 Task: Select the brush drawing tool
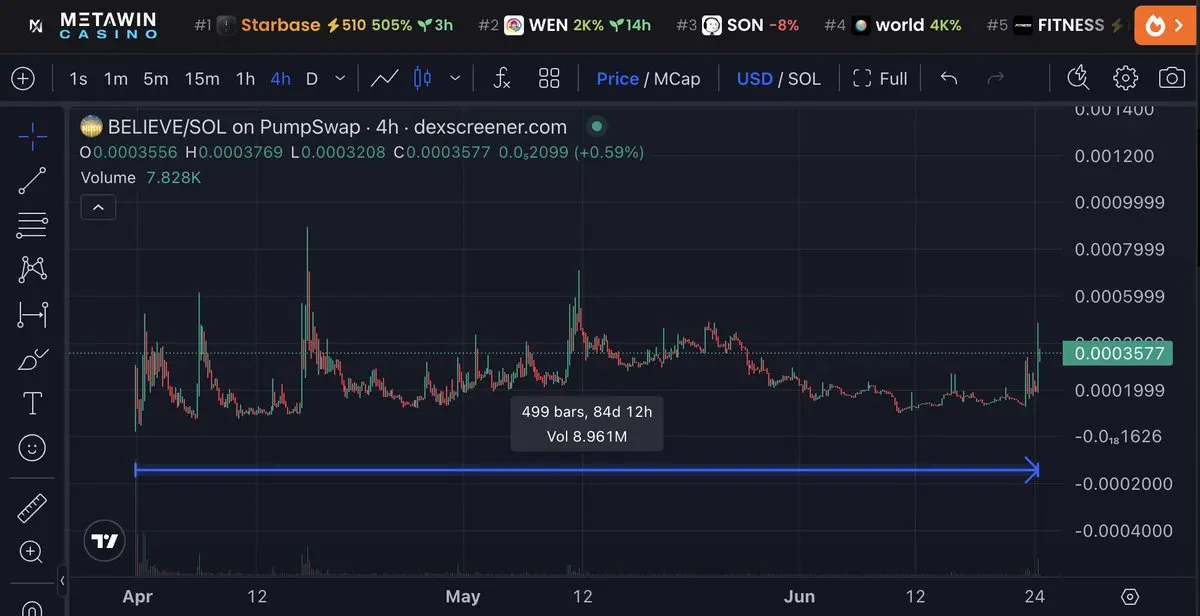(32, 359)
